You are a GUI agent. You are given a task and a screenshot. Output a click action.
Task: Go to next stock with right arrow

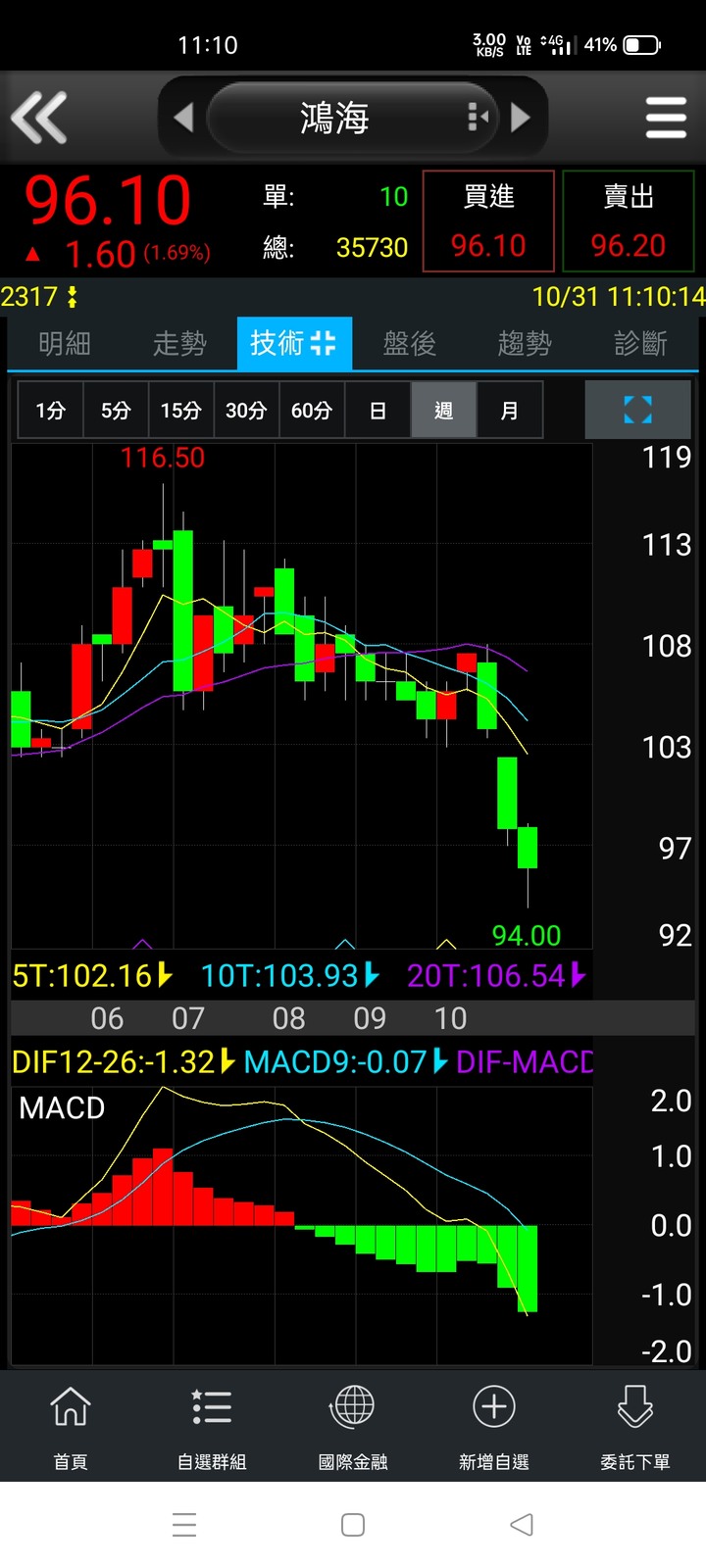coord(521,118)
